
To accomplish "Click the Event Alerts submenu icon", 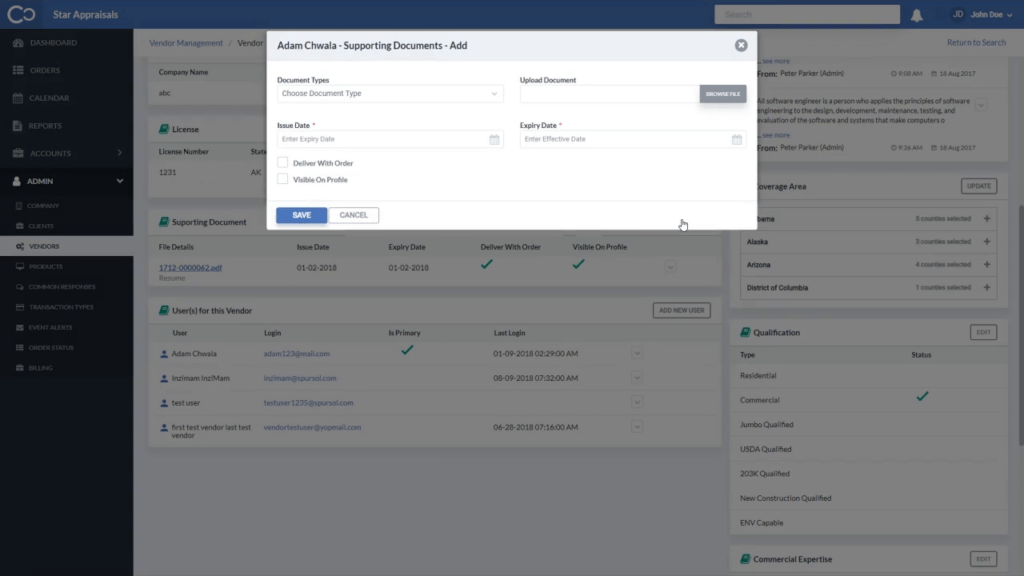I will coord(20,327).
